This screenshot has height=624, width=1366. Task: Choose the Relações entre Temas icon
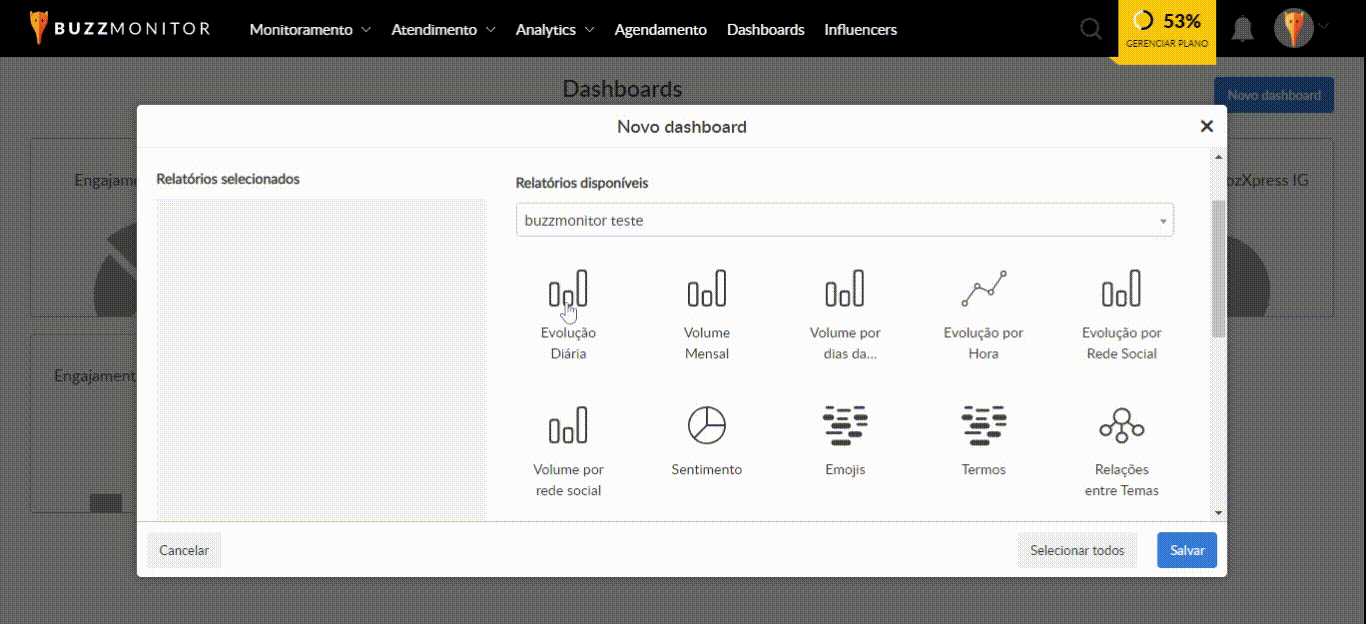pyautogui.click(x=1121, y=426)
